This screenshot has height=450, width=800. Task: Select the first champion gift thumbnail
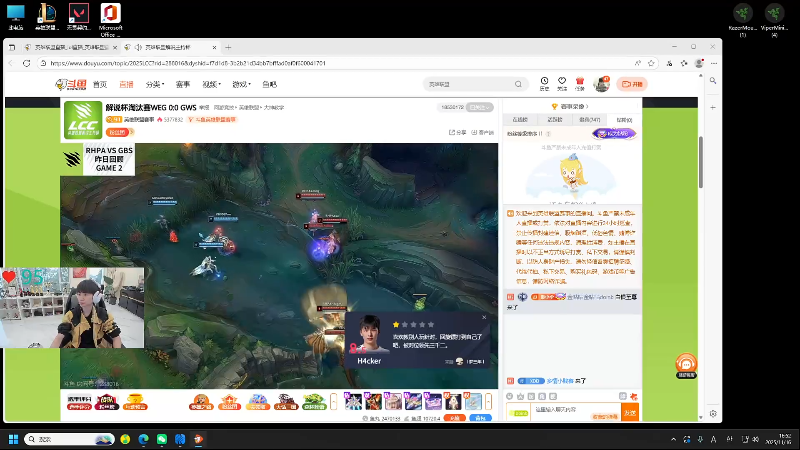tap(353, 402)
